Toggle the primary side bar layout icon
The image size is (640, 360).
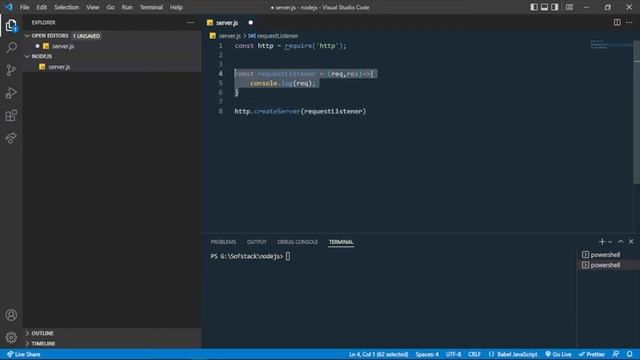pyautogui.click(x=534, y=7)
